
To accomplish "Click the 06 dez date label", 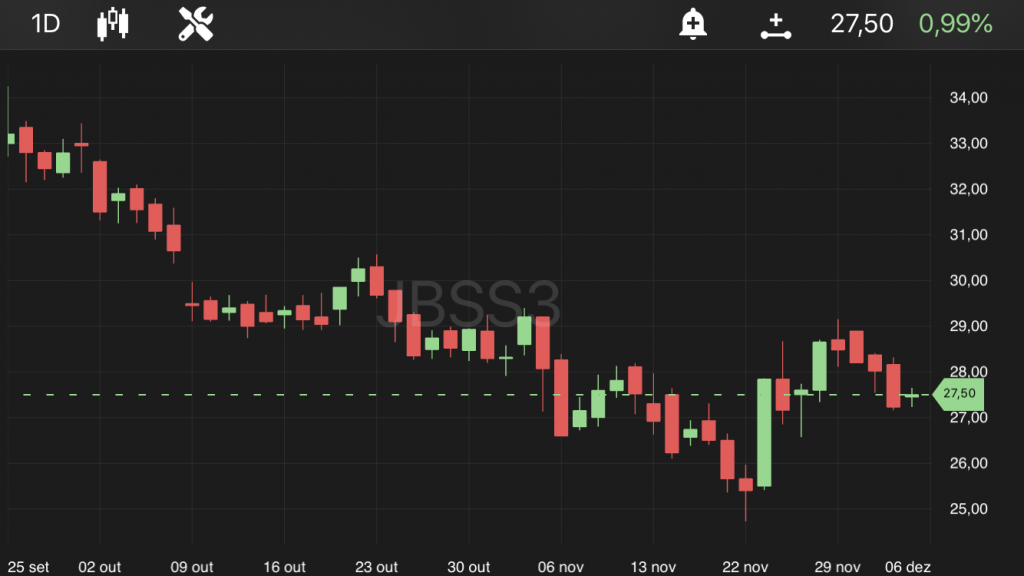I will pyautogui.click(x=908, y=567).
